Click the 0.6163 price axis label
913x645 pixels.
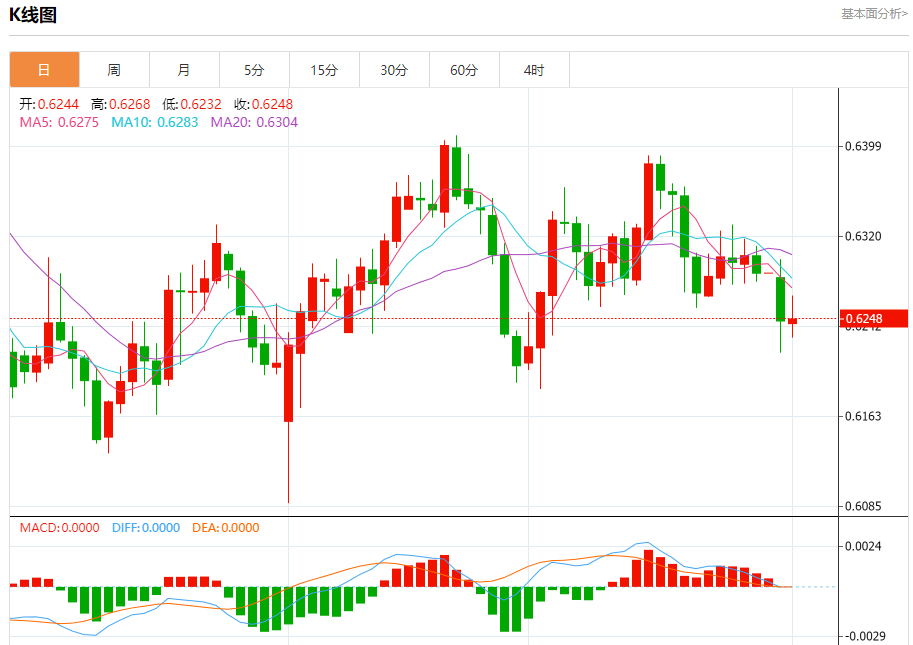coord(863,416)
